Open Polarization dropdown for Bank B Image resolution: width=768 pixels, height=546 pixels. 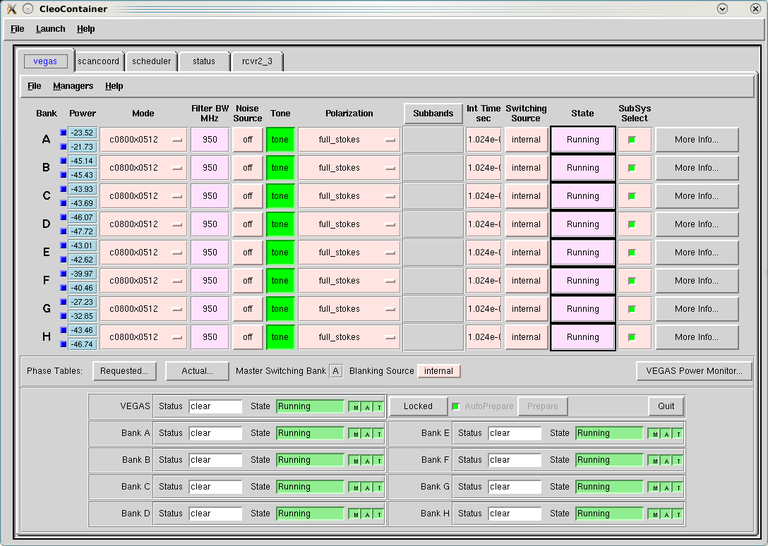(x=349, y=168)
